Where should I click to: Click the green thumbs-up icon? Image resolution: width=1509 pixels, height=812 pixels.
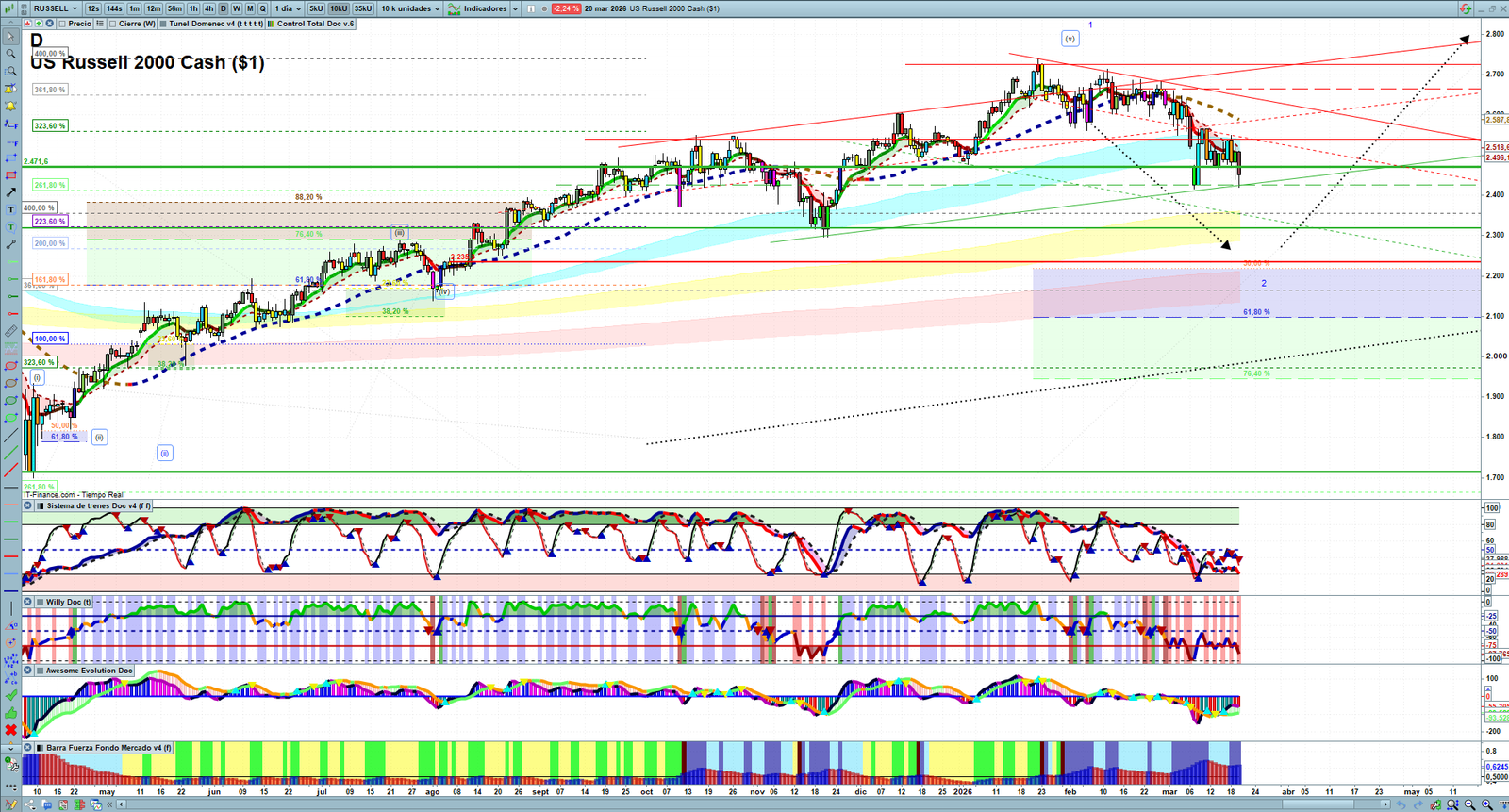coord(10,713)
